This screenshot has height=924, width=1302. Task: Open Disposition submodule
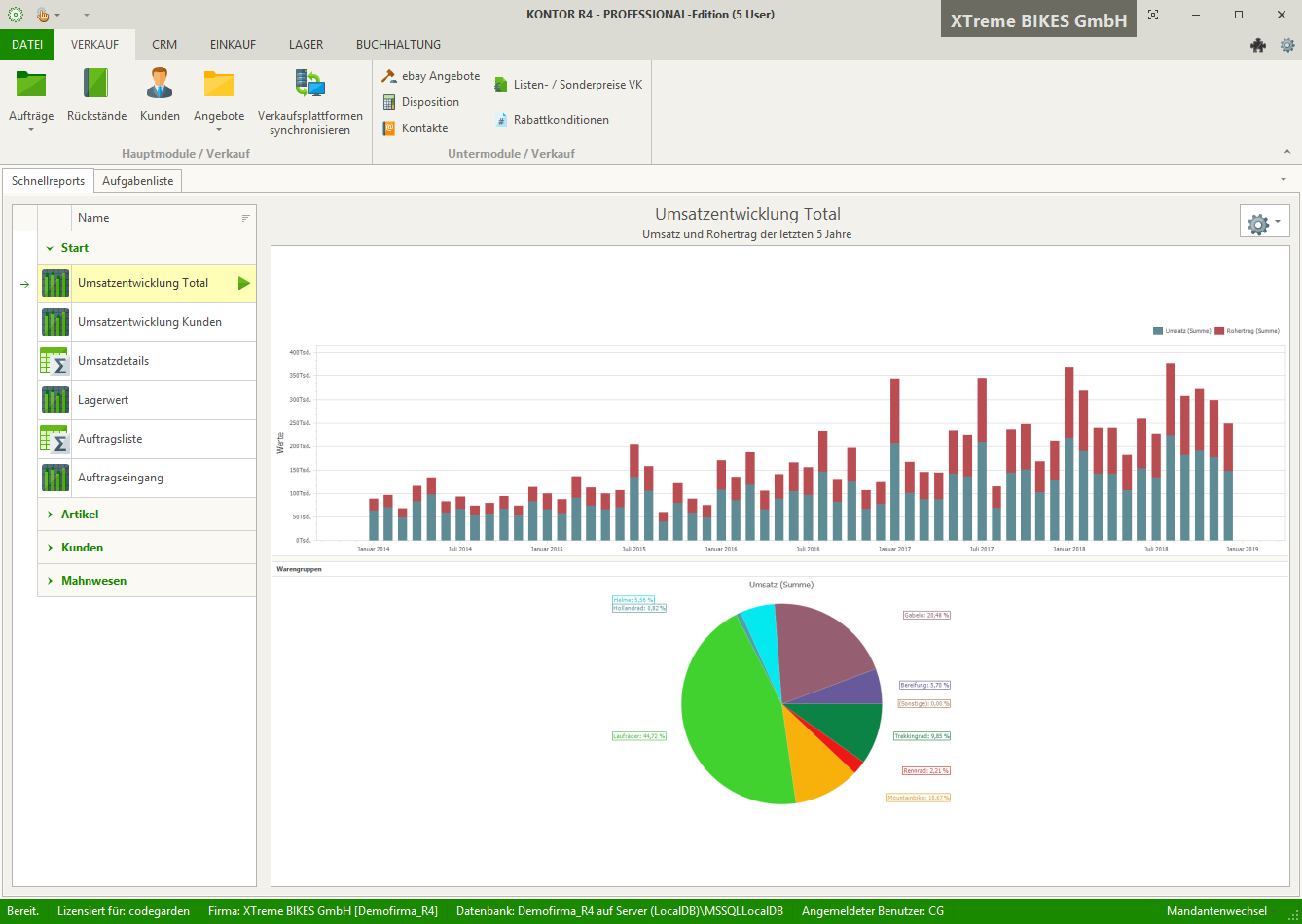coord(420,102)
